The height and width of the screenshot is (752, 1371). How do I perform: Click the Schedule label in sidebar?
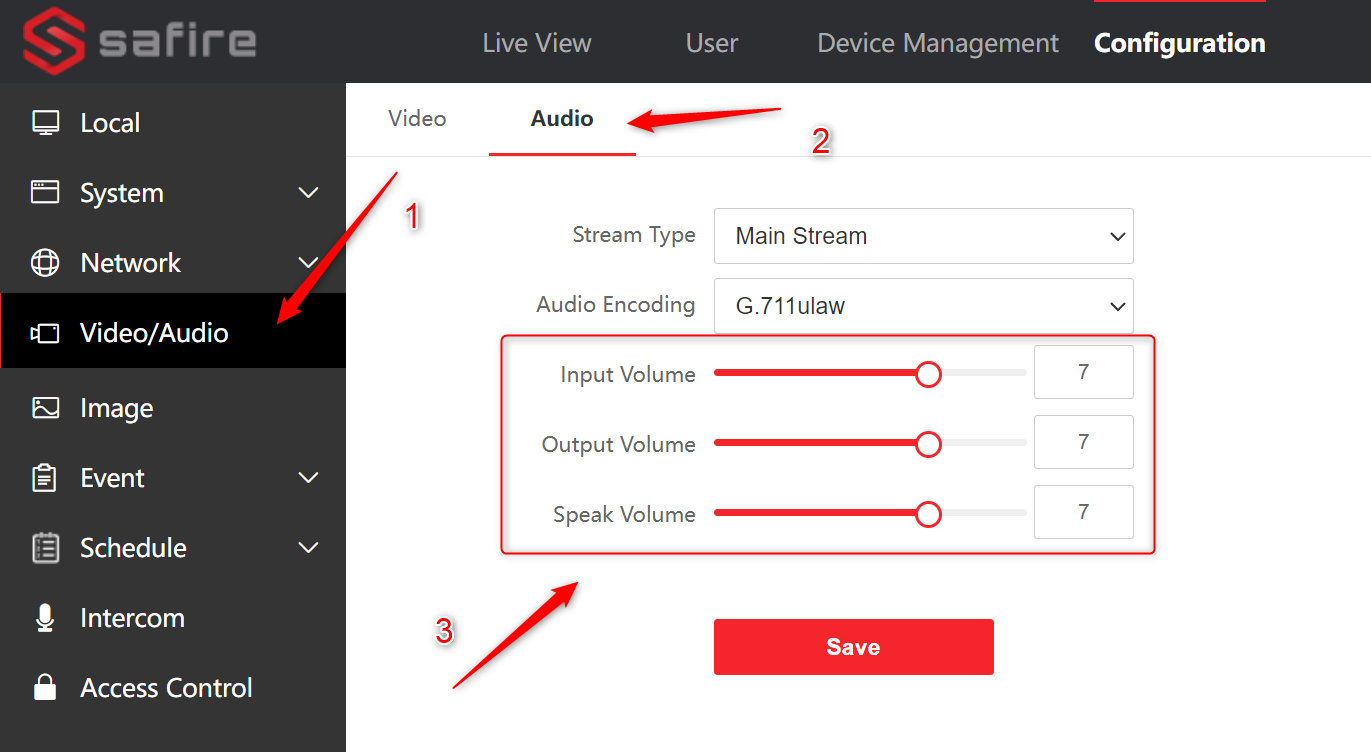coord(133,548)
